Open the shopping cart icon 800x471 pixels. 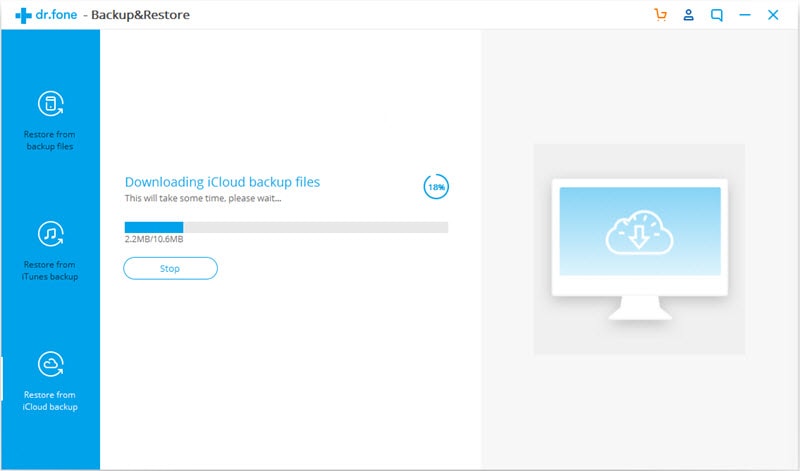coord(660,15)
